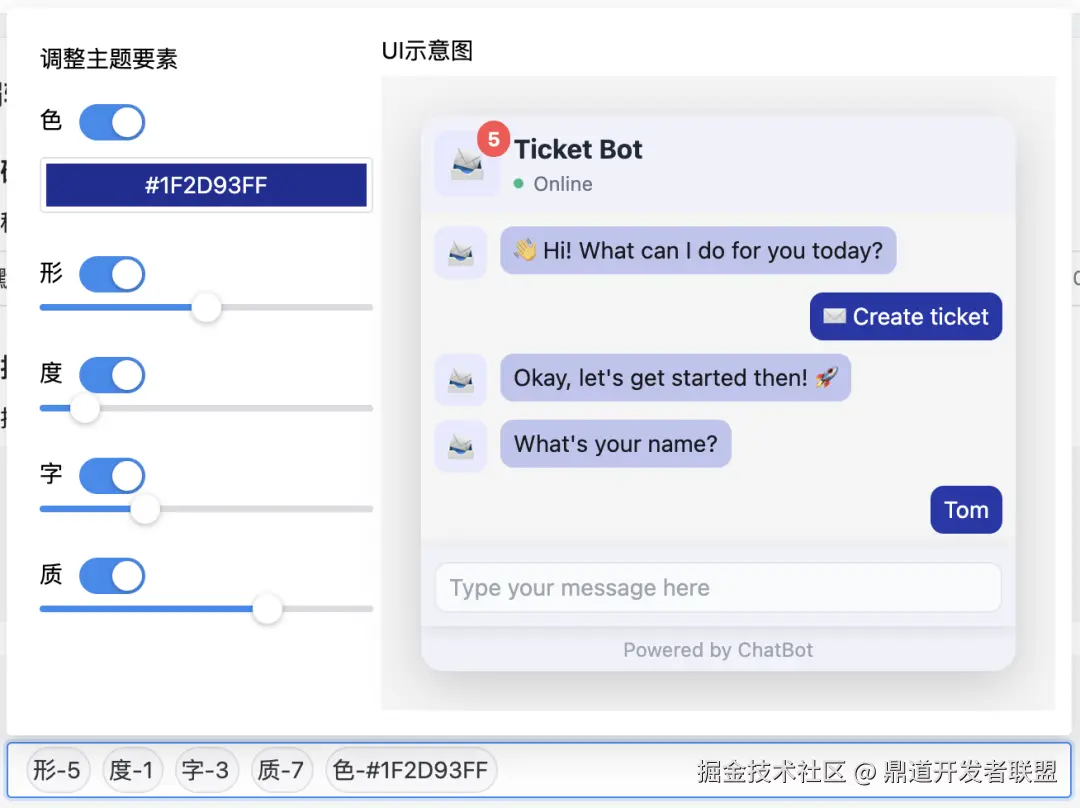Image resolution: width=1080 pixels, height=808 pixels.
Task: Click the bot avatar beside the greeting message
Action: 461,253
